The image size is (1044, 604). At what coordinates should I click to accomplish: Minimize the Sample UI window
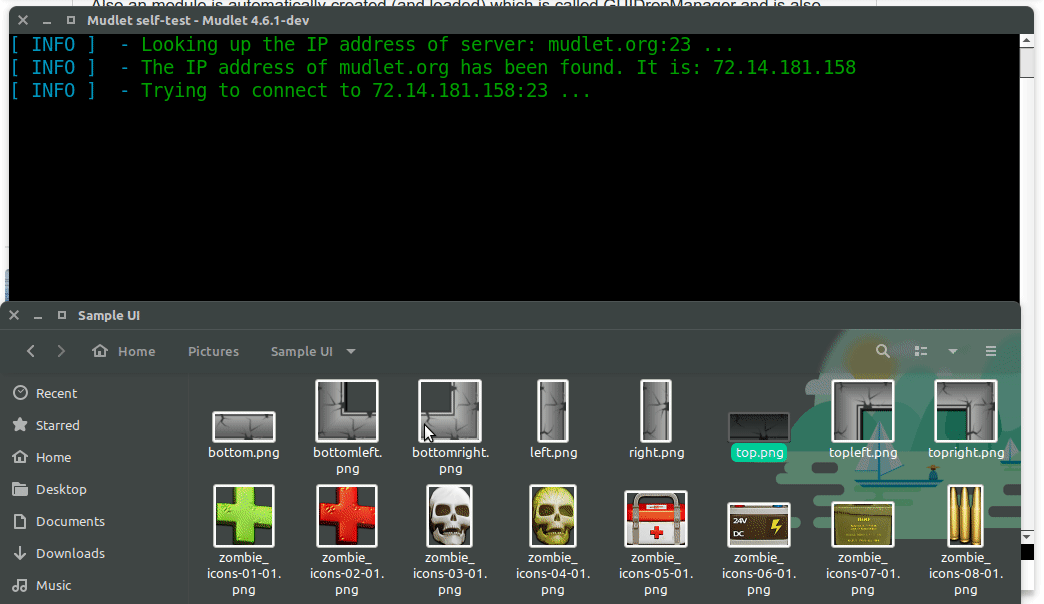tap(38, 315)
